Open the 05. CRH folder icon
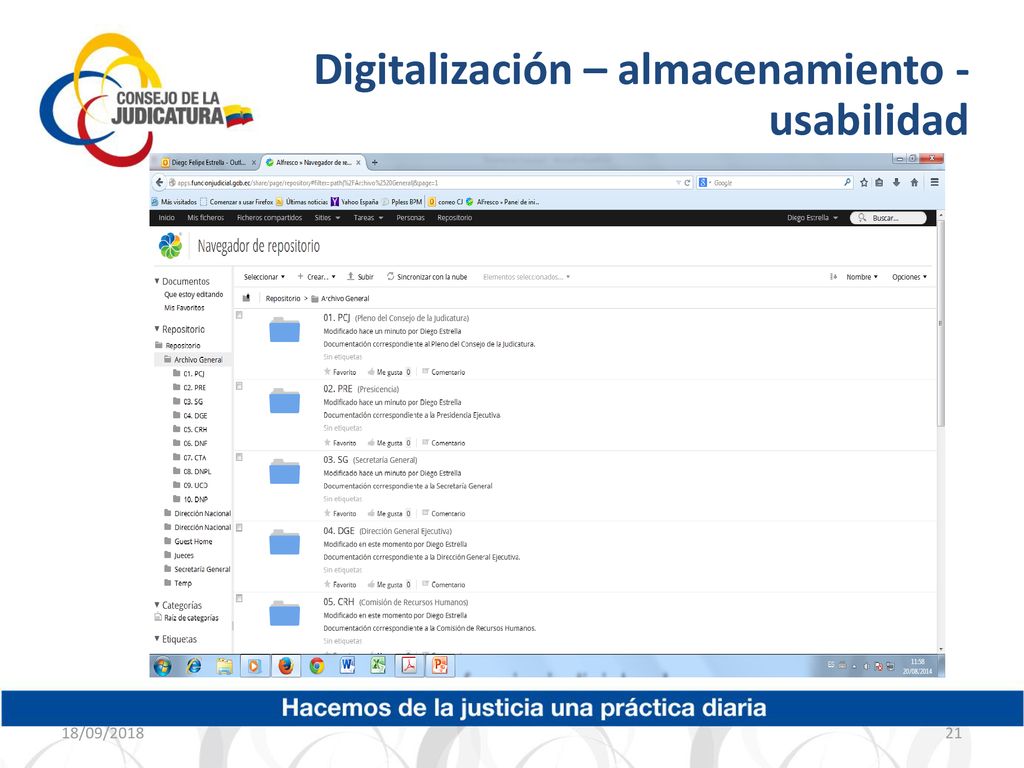The width and height of the screenshot is (1024, 768). [x=284, y=614]
